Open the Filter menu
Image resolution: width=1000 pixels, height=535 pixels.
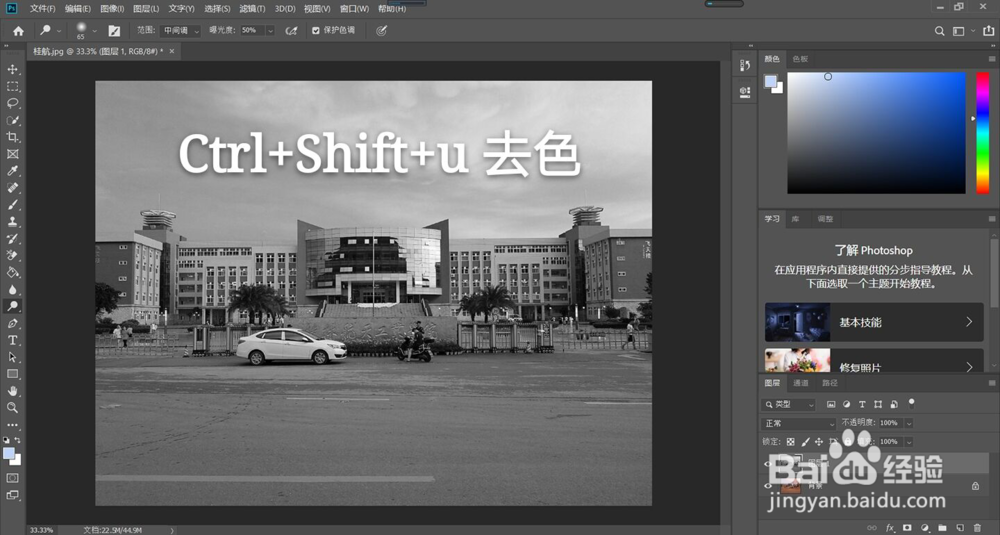pos(252,9)
